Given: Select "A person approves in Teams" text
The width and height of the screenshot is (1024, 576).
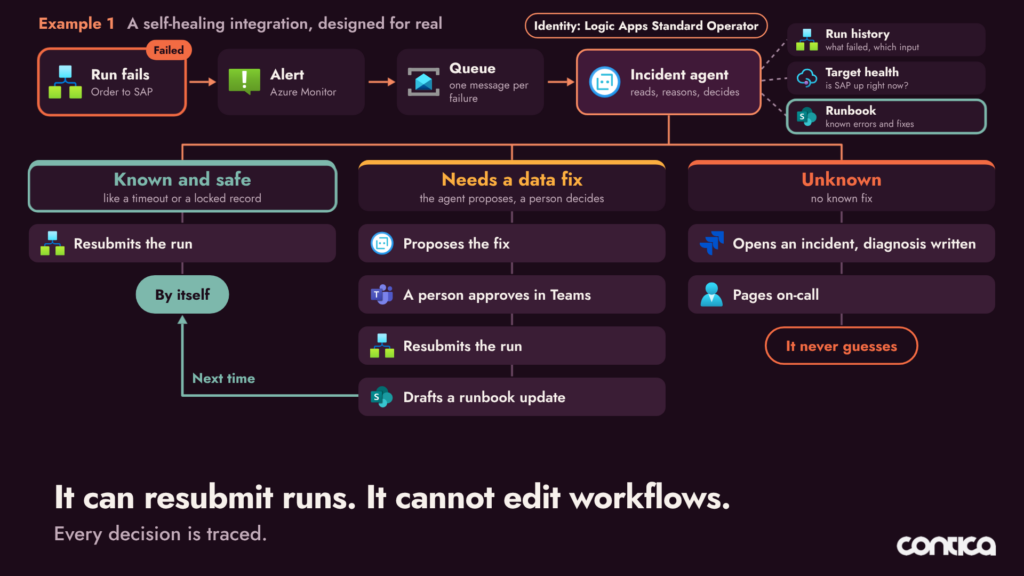Looking at the screenshot, I should click(497, 295).
